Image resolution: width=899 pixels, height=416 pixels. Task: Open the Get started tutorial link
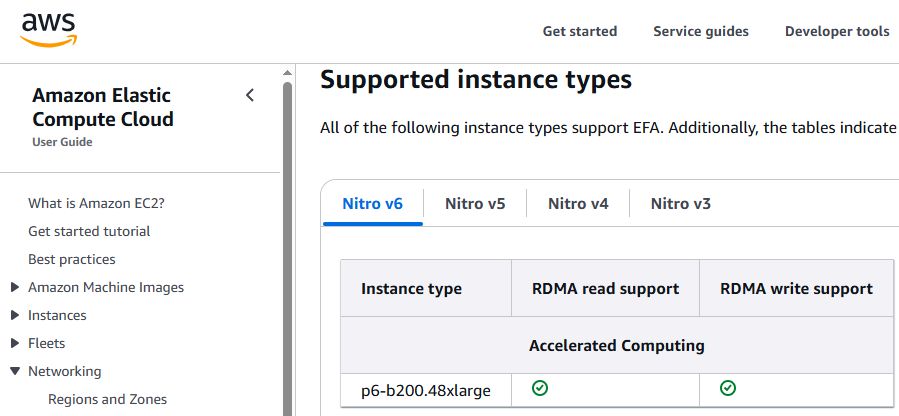[x=89, y=231]
